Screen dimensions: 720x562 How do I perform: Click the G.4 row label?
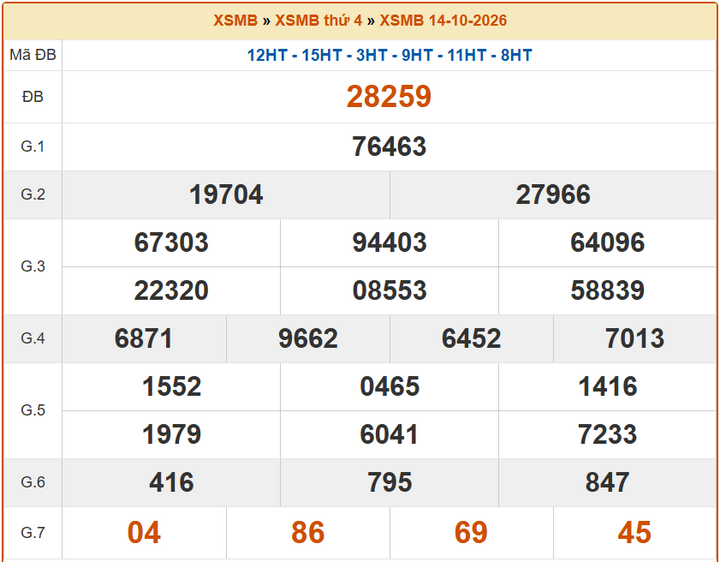(33, 339)
